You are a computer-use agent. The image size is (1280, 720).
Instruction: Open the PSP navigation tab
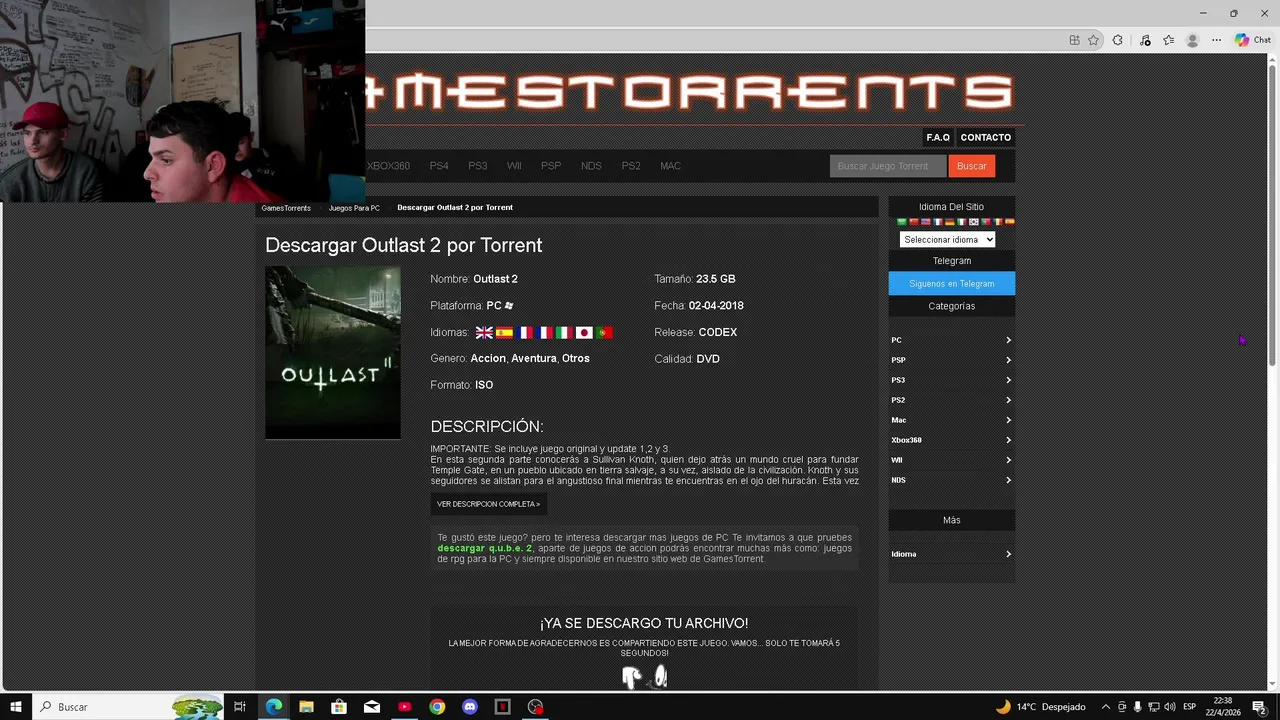pyautogui.click(x=551, y=166)
